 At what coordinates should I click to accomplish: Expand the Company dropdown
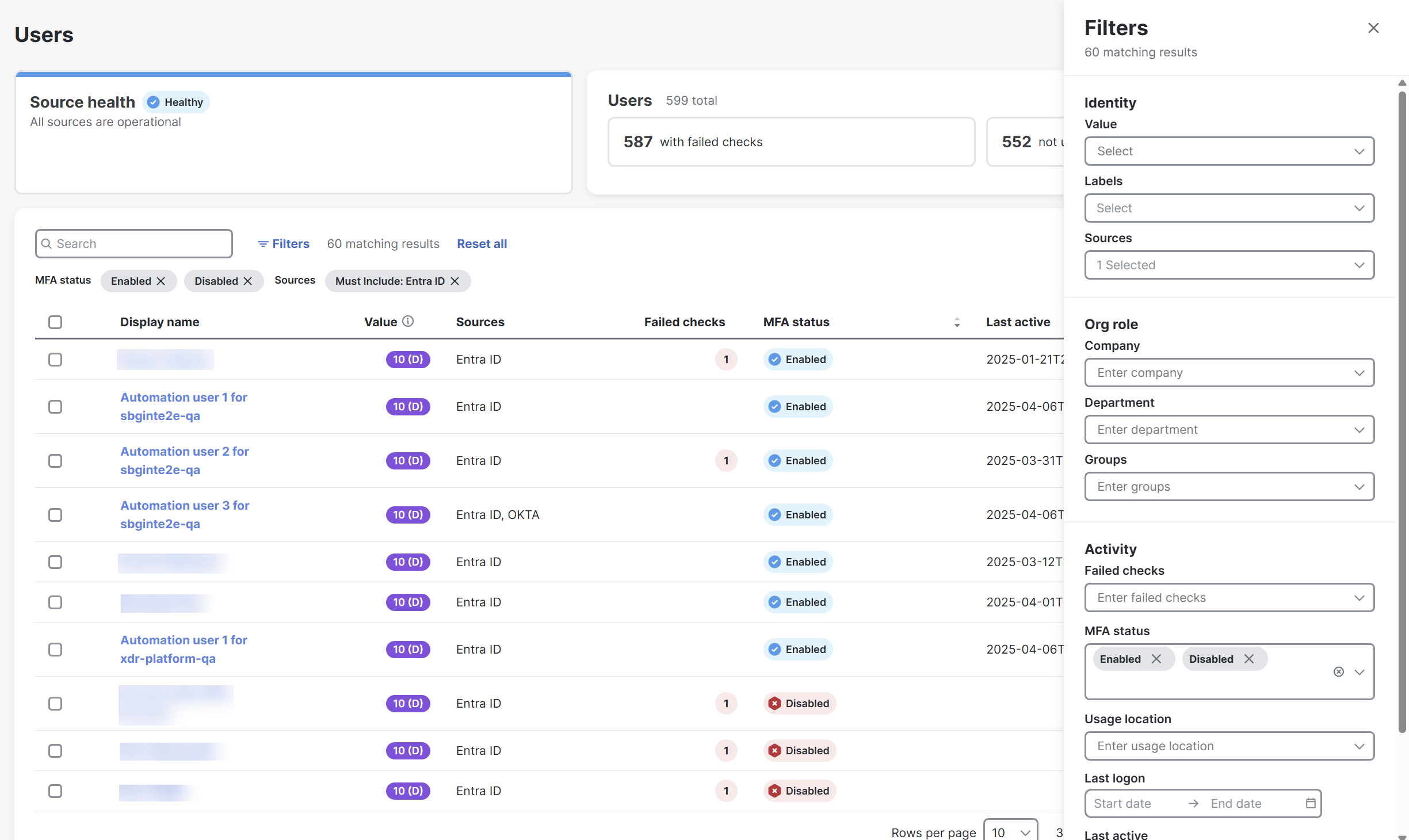1229,372
